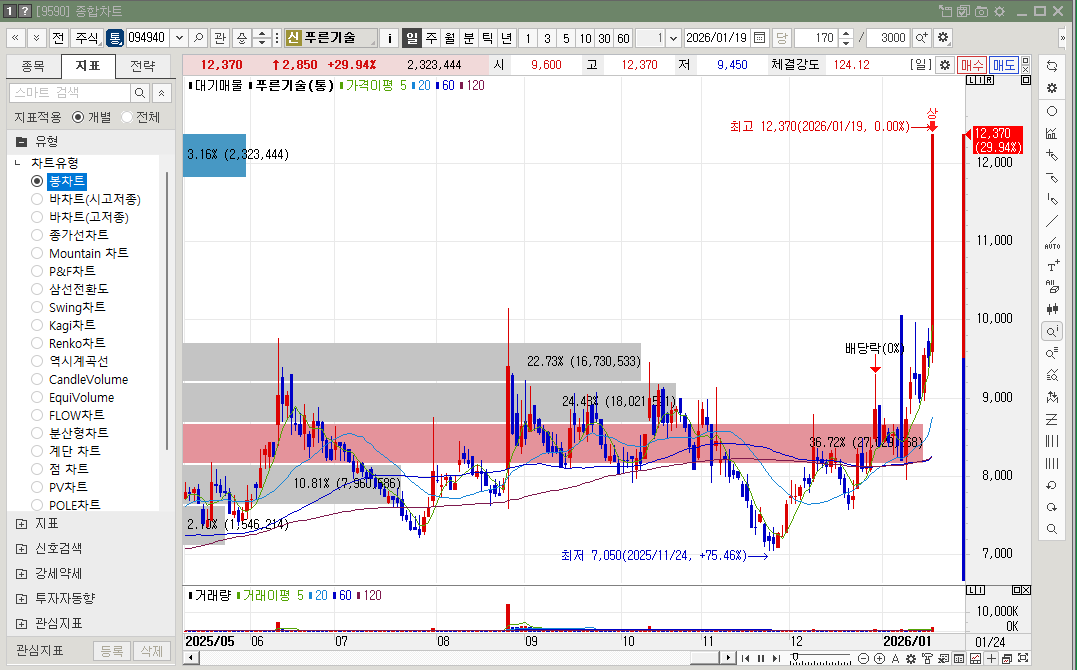Image resolution: width=1077 pixels, height=670 pixels.
Task: Click the refresh cycle icon in right toolbar
Action: (1052, 66)
